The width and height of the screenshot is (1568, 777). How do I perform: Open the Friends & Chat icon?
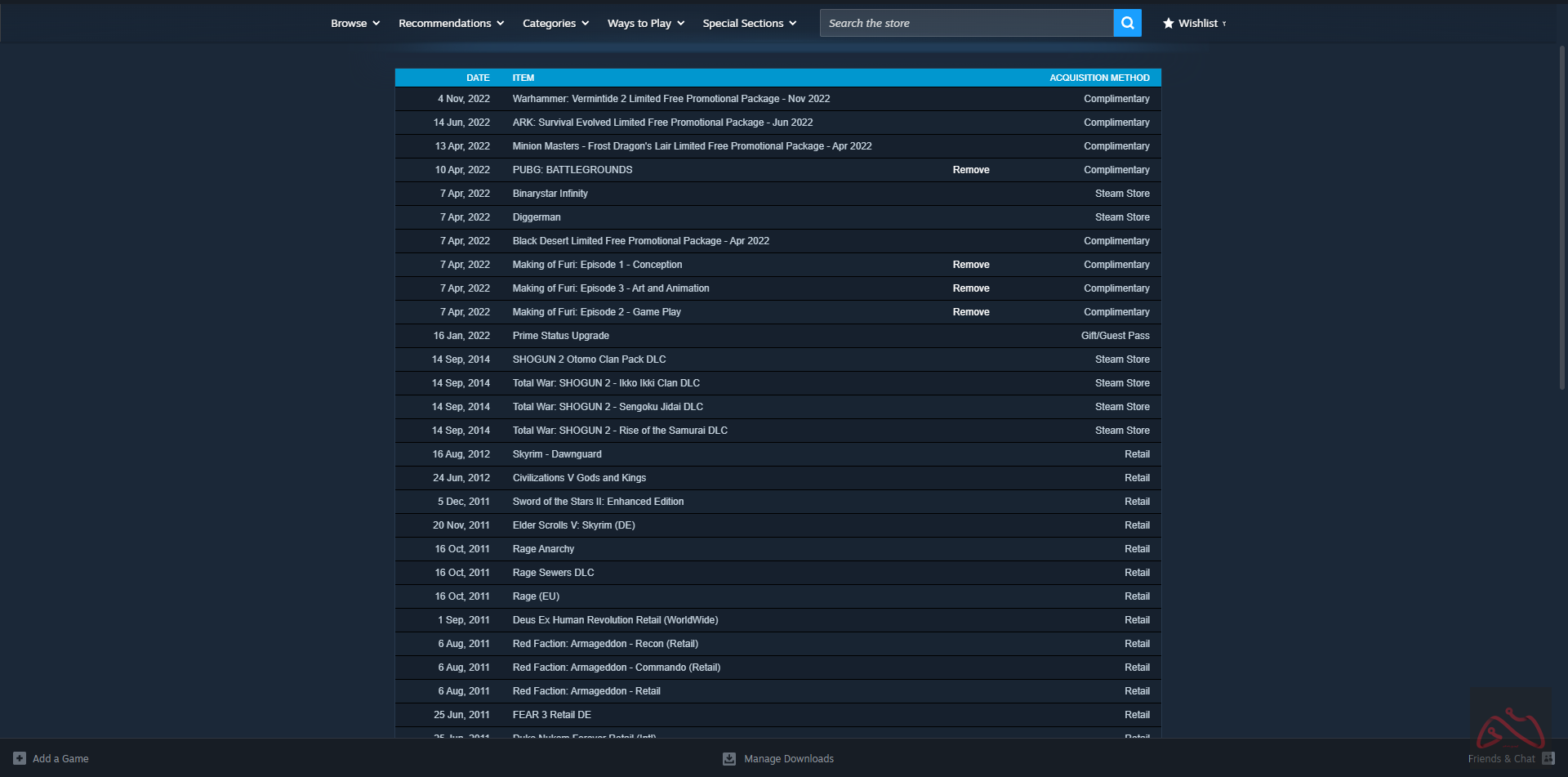point(1548,758)
